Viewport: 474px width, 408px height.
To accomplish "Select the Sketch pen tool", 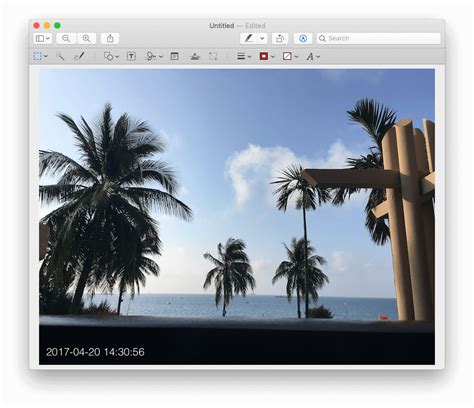I will tap(79, 56).
